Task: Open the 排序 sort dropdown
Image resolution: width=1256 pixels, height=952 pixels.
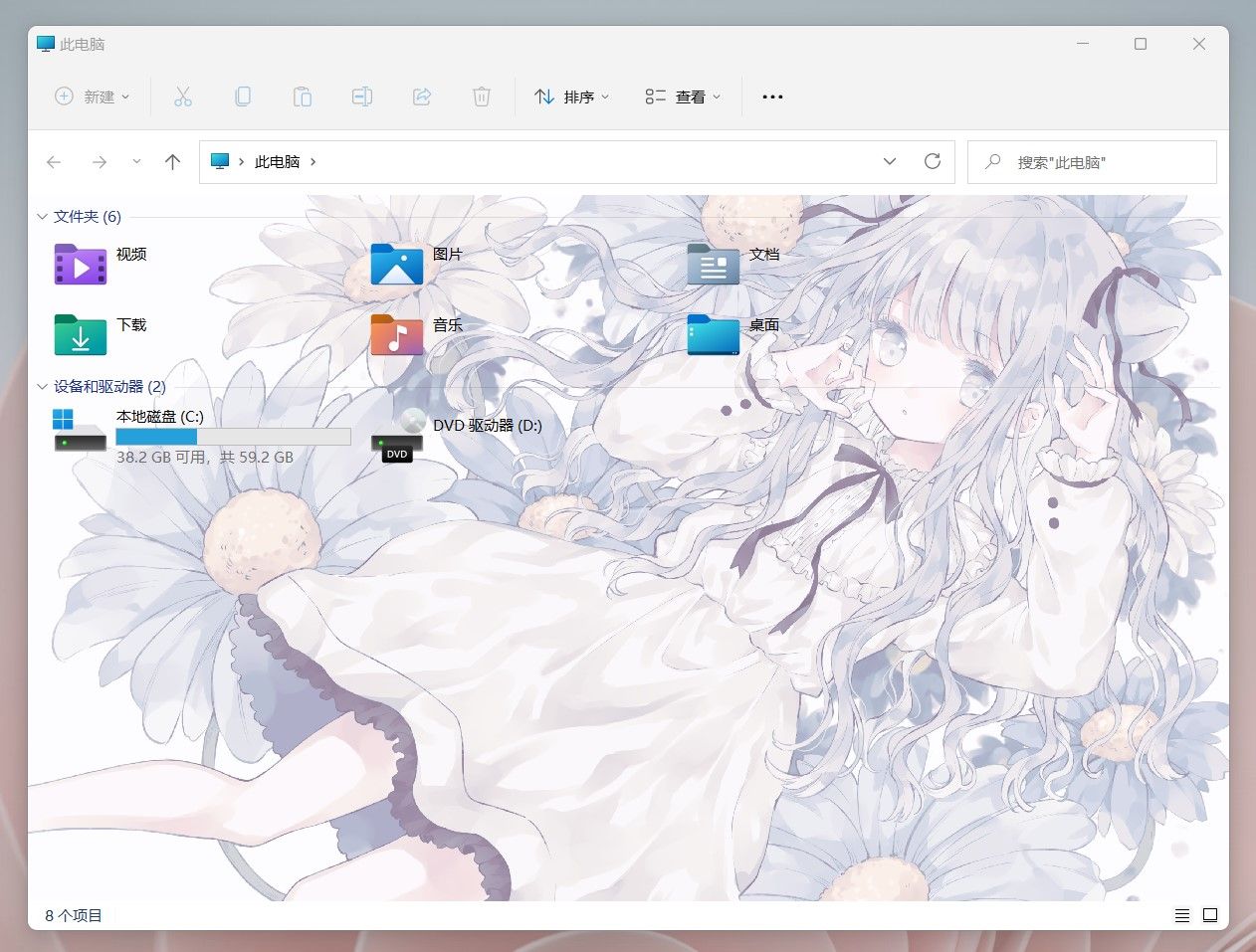Action: [x=572, y=96]
